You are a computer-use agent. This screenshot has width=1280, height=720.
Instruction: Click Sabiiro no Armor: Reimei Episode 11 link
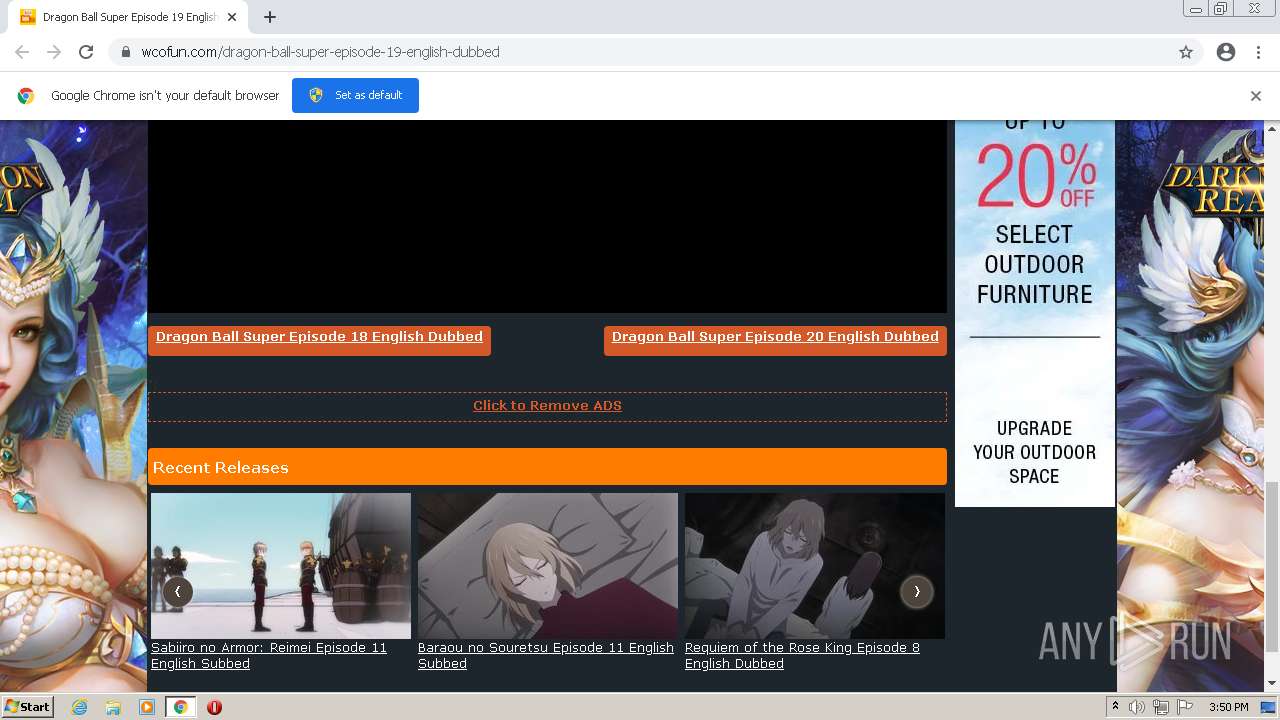tap(269, 655)
